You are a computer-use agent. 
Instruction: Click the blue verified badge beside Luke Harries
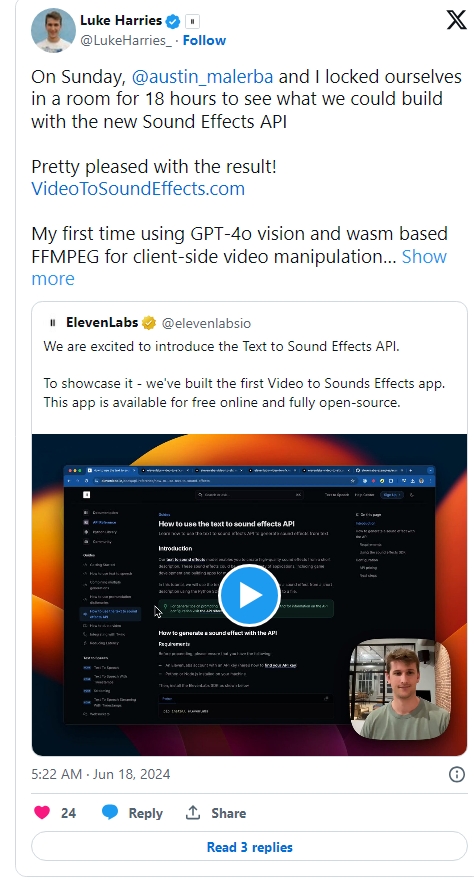173,21
